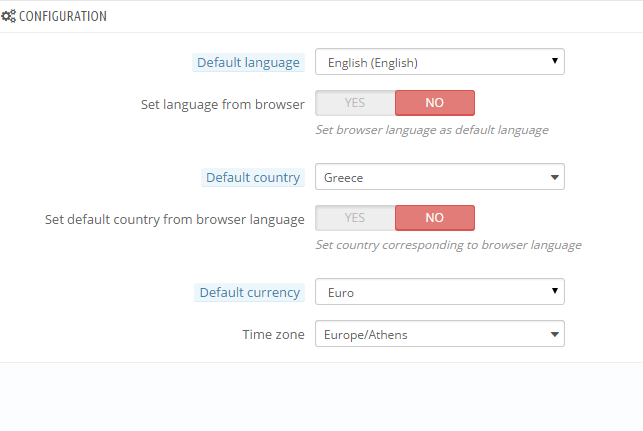Click the Set language from browser label
643x431 pixels.
(x=223, y=103)
